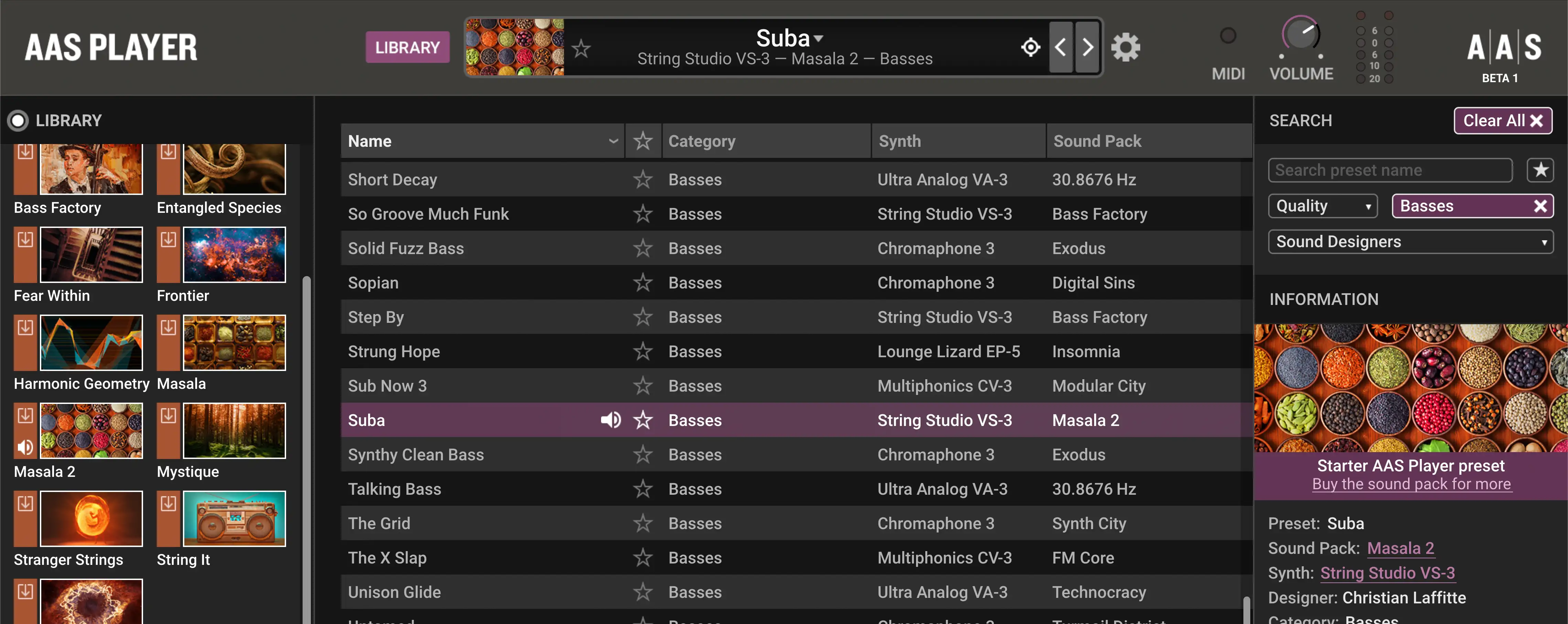Screen dimensions: 1568x624
Task: Select the String It pack thumbnail
Action: (x=235, y=519)
